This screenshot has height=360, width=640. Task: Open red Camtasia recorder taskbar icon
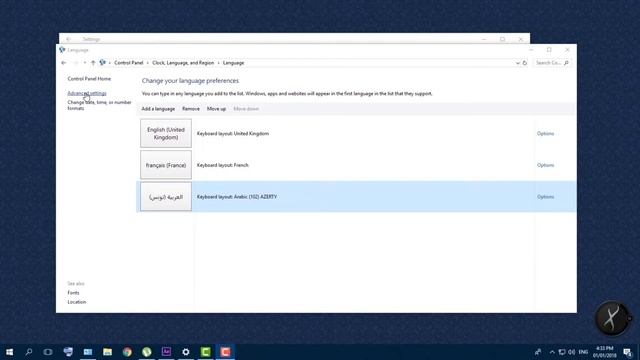click(x=225, y=352)
